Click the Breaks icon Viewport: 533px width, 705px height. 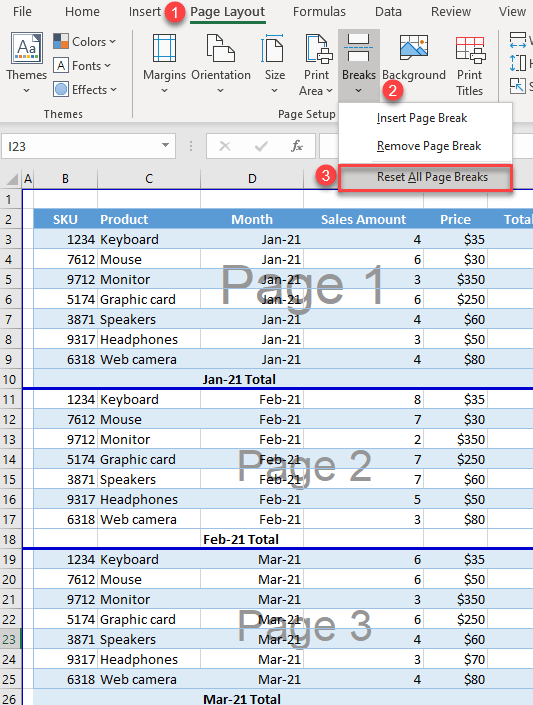coord(358,48)
